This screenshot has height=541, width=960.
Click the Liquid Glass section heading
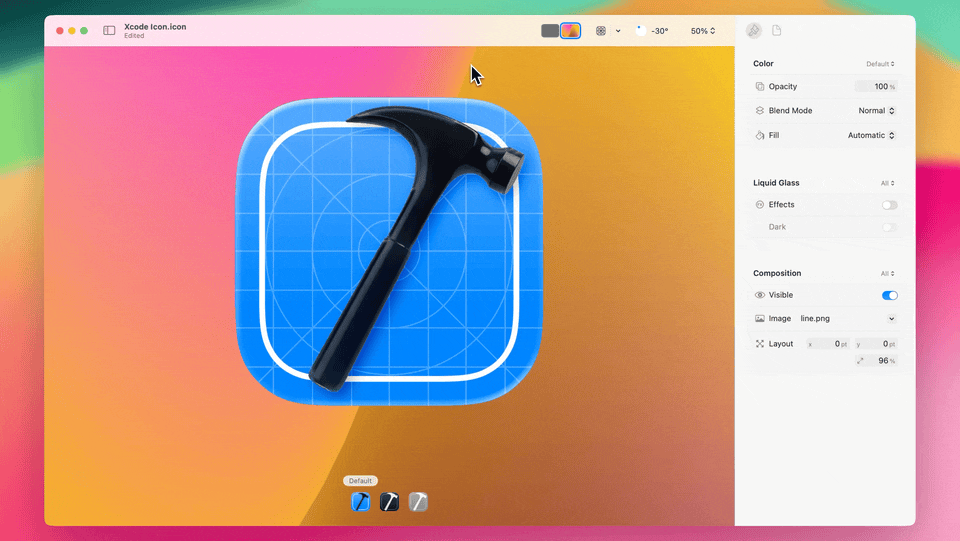click(x=776, y=183)
